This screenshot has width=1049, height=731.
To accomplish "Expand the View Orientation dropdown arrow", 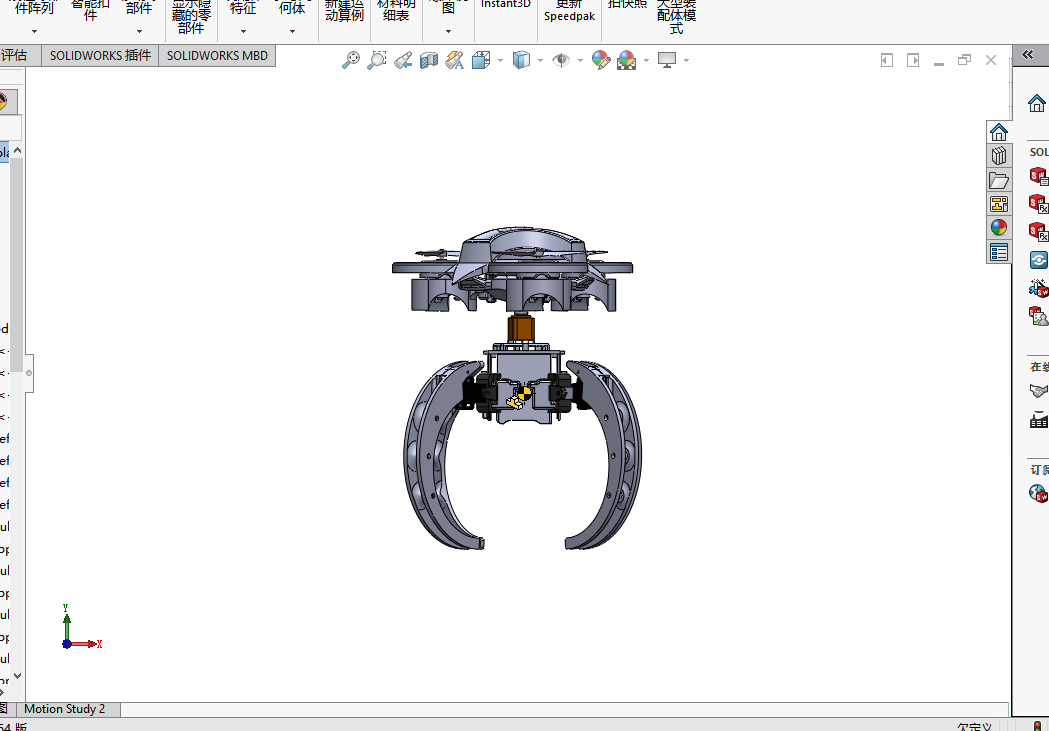I will point(500,61).
